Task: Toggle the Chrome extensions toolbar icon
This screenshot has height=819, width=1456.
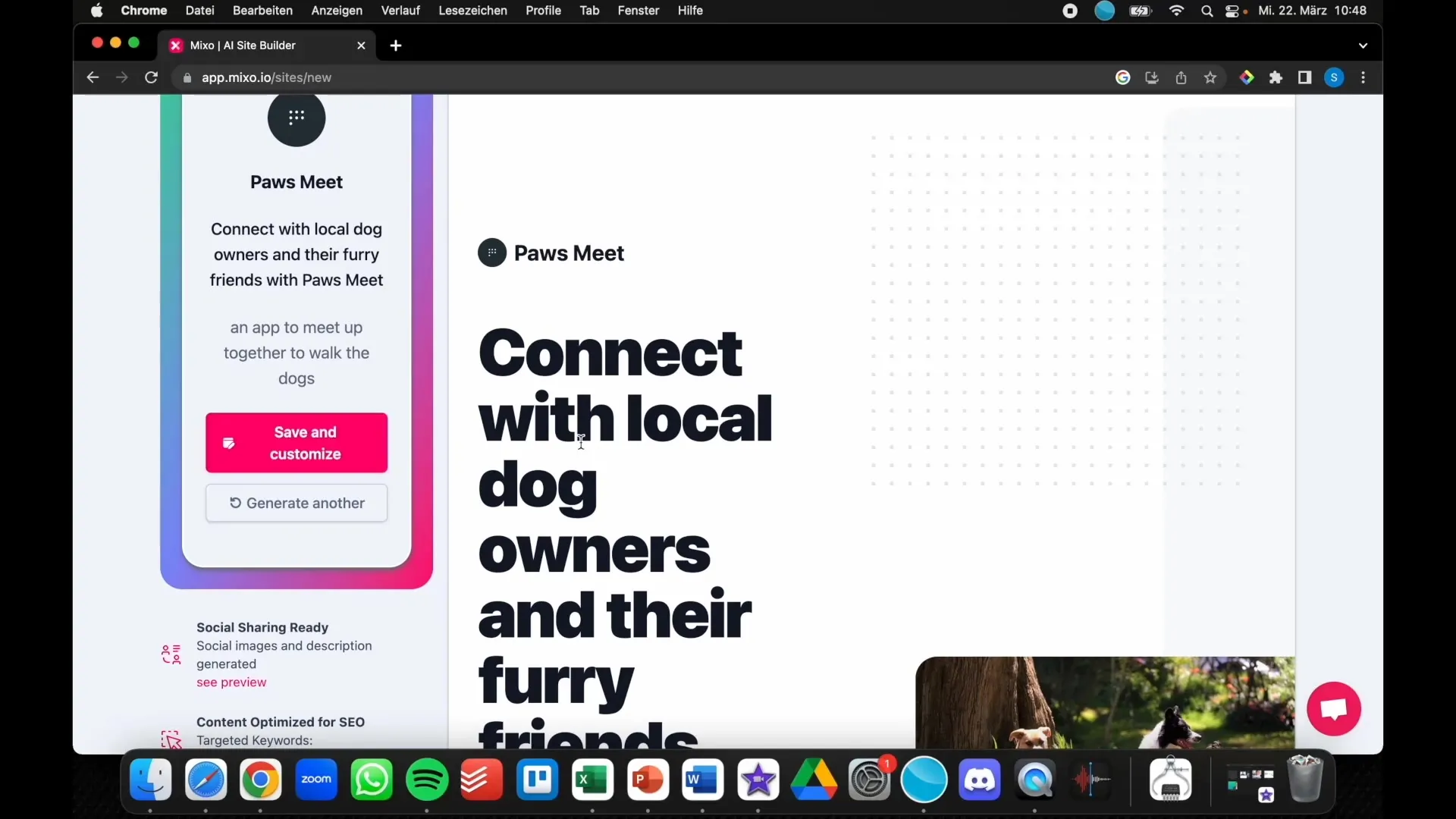Action: pos(1276,77)
